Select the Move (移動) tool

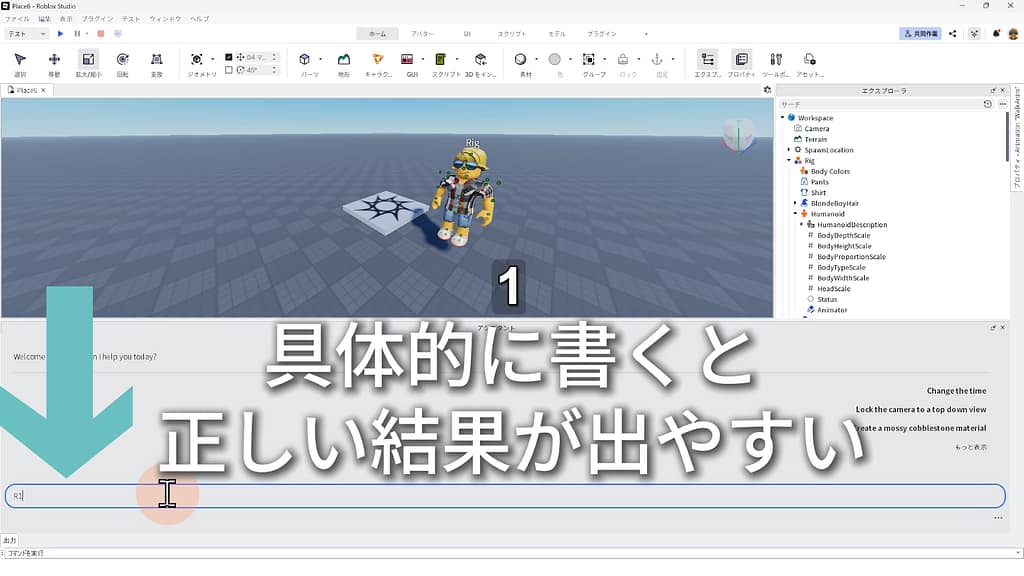pyautogui.click(x=54, y=63)
